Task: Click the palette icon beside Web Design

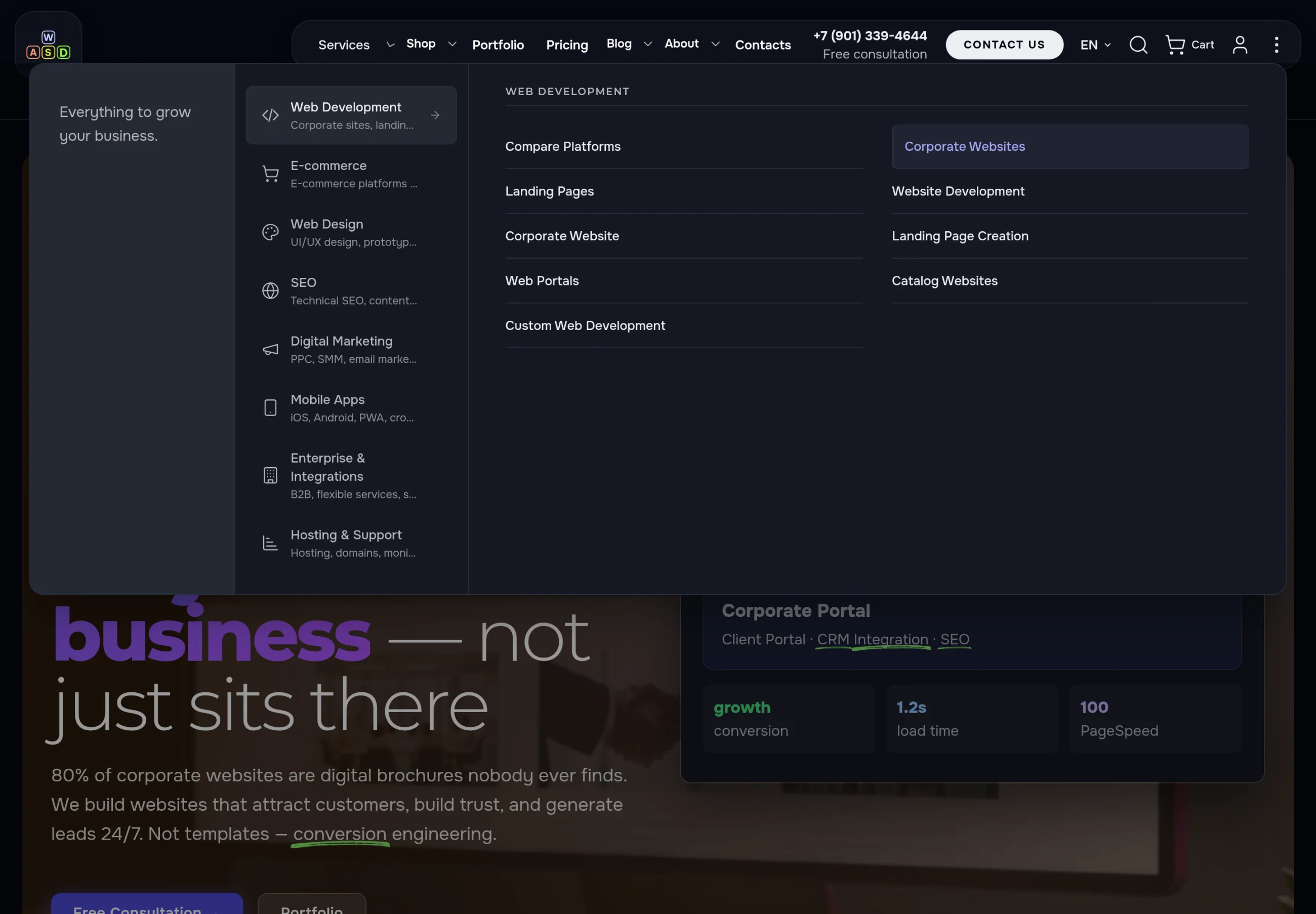Action: coord(270,232)
